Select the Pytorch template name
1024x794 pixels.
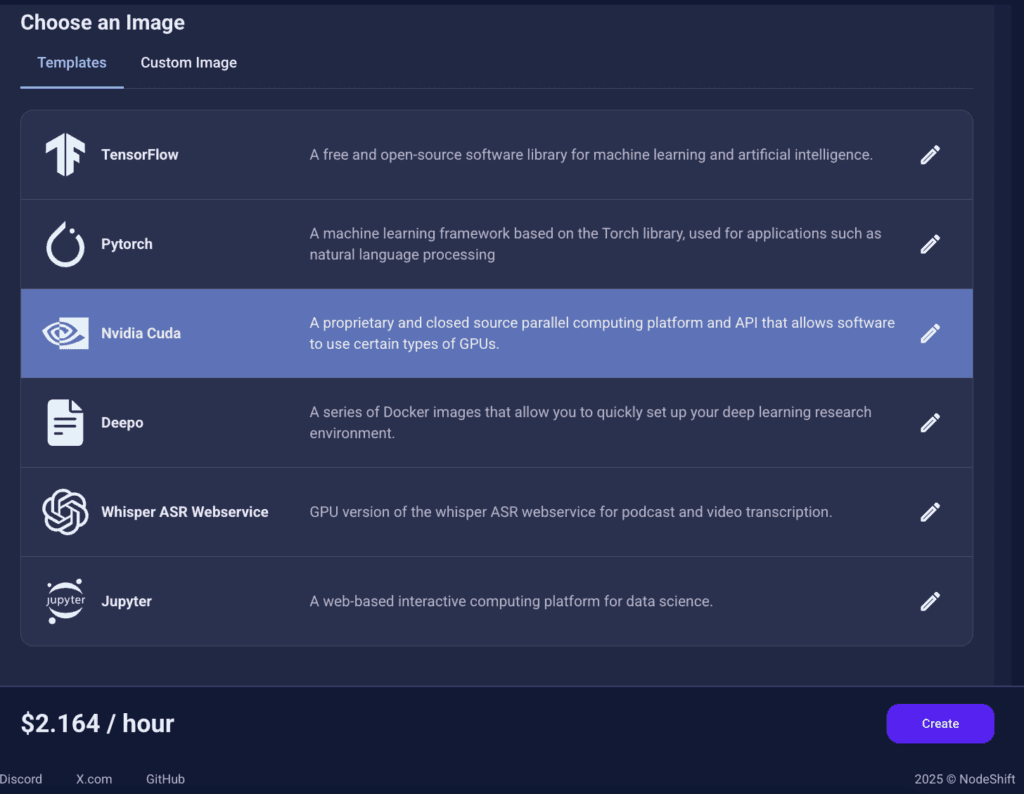[x=127, y=244]
